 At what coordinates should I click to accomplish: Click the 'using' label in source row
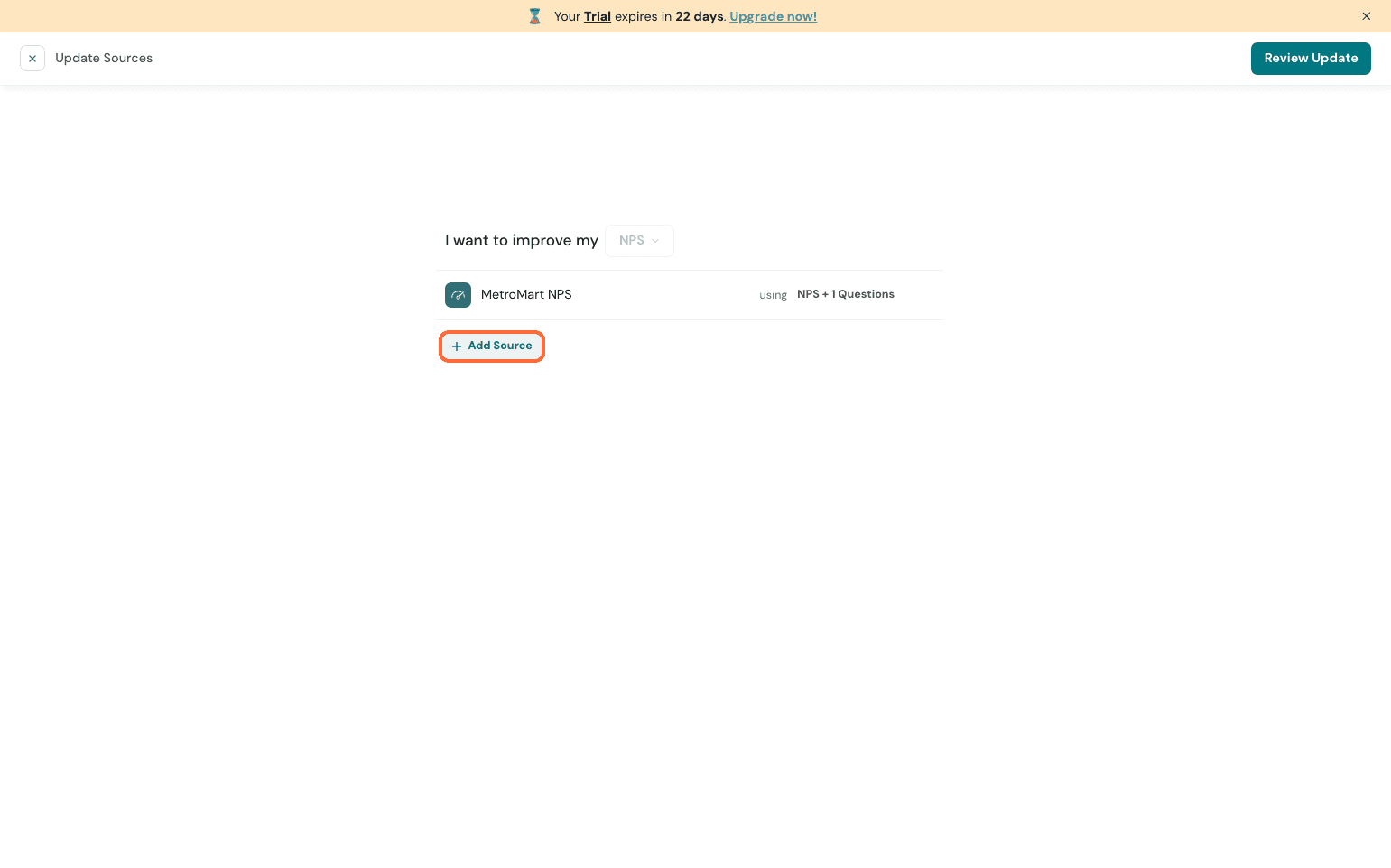pos(773,295)
